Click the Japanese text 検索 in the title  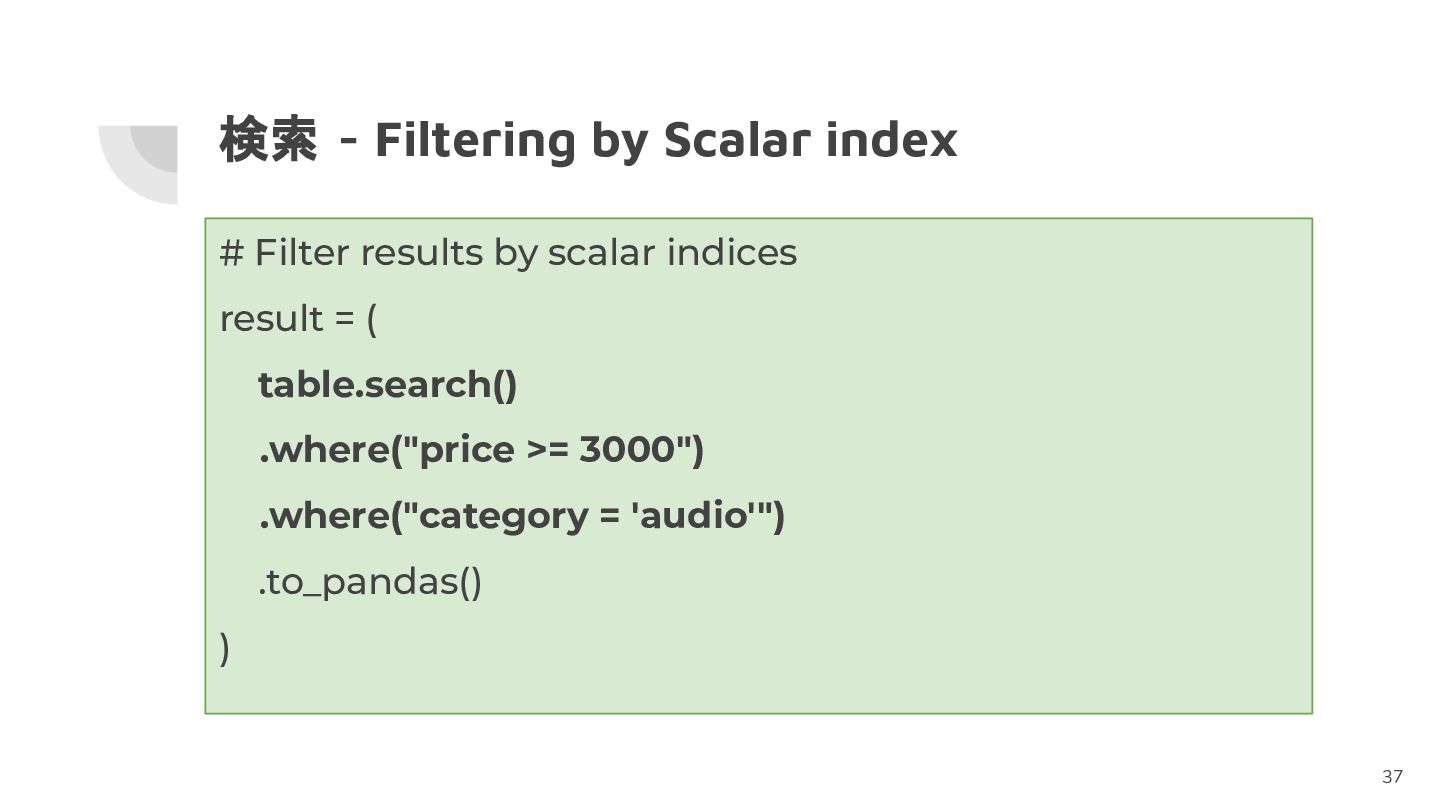click(268, 139)
